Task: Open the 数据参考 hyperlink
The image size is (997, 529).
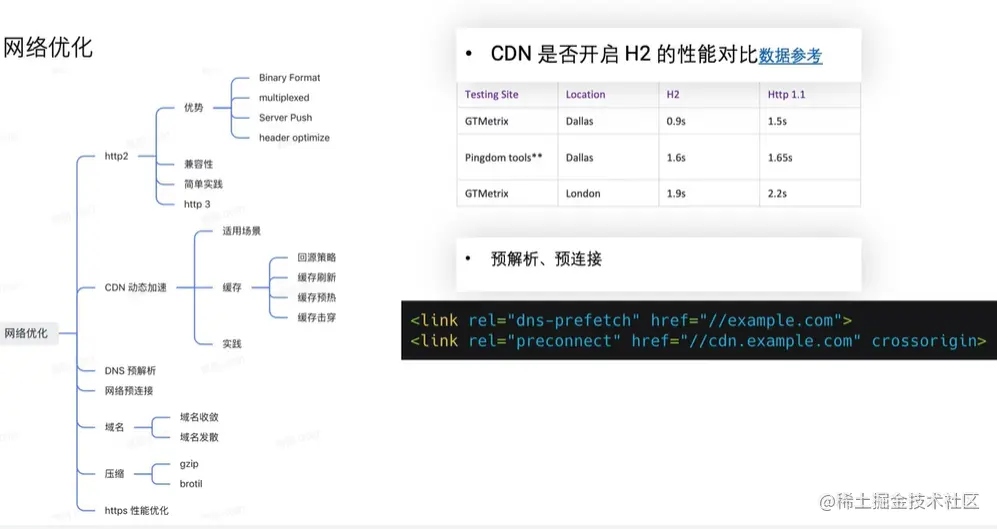Action: (x=790, y=55)
